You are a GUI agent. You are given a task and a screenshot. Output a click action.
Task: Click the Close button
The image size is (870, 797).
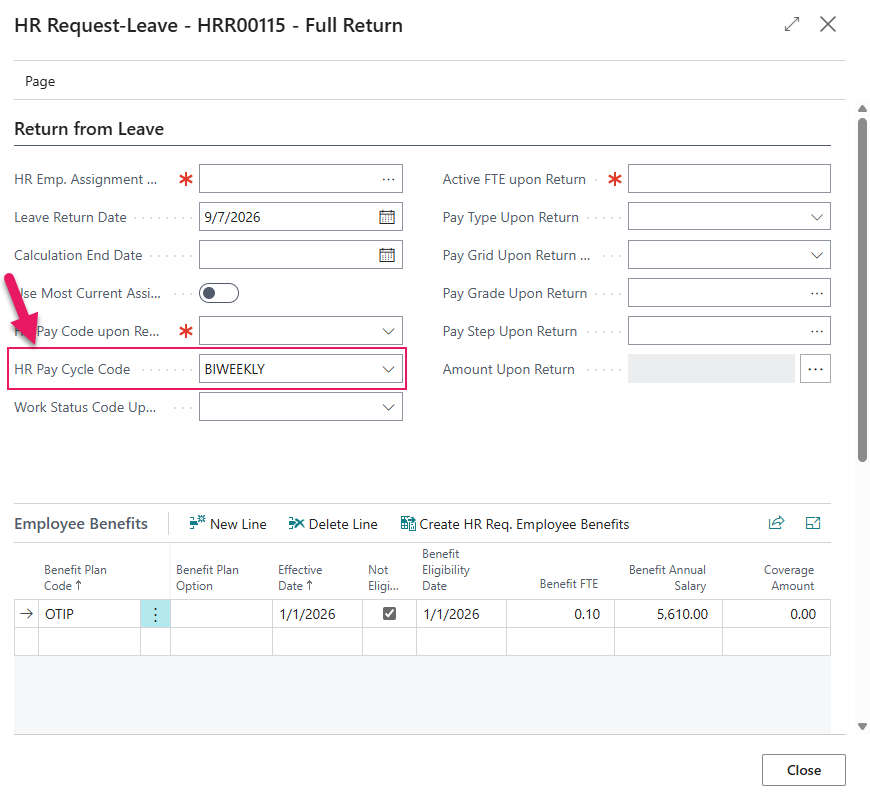pos(803,770)
